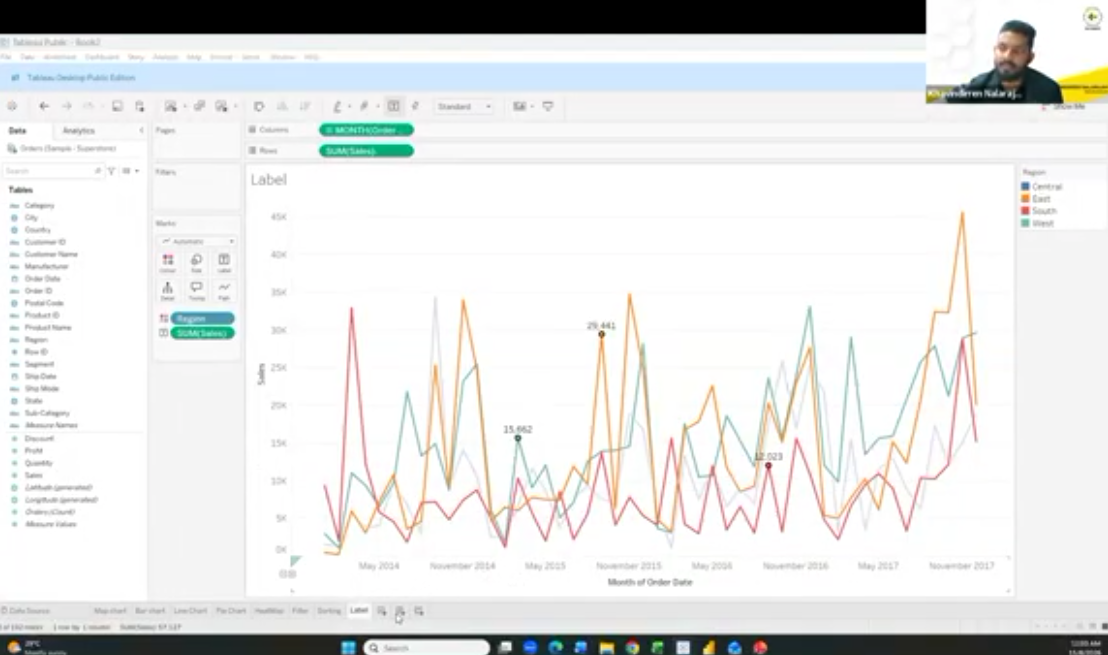Click the SUM(Sales) pill on Rows shelf
The image size is (1108, 655).
(366, 151)
